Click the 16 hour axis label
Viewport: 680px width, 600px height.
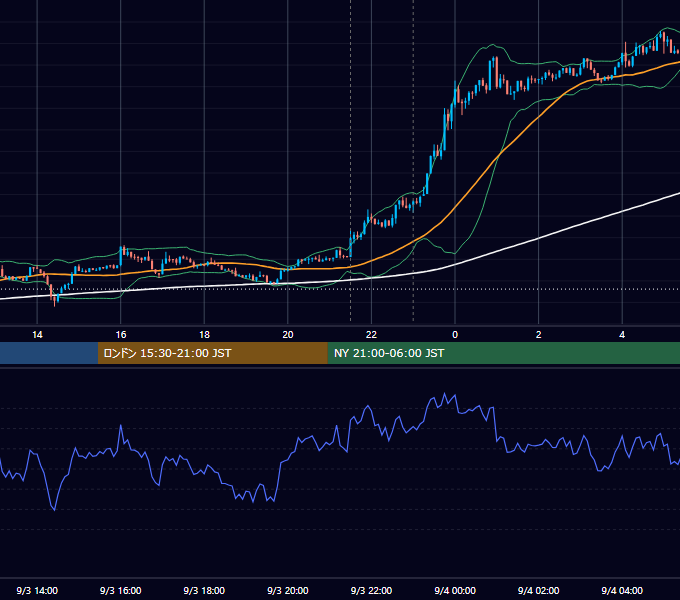pyautogui.click(x=121, y=335)
